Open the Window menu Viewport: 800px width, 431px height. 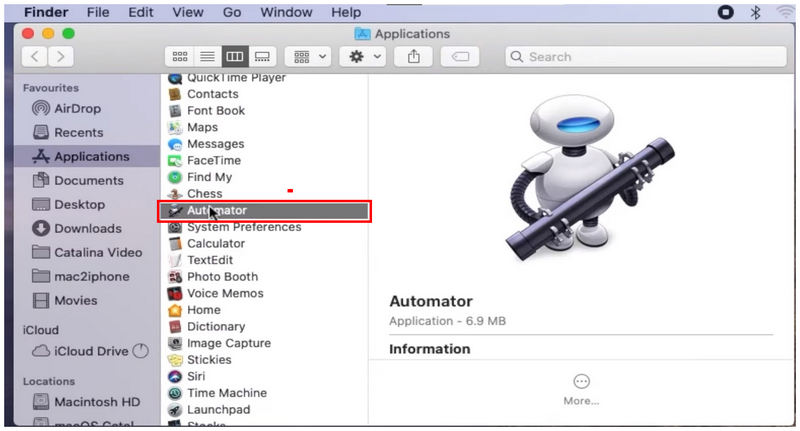click(x=286, y=12)
